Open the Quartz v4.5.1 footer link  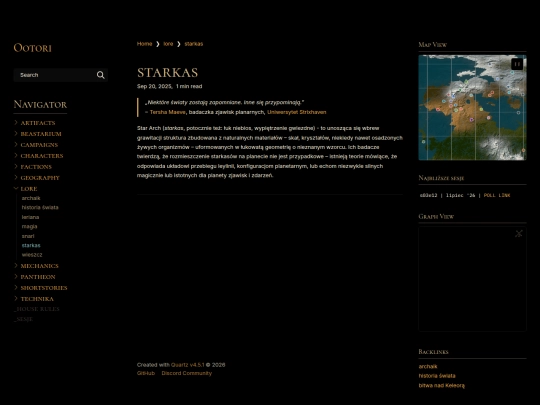[188, 365]
